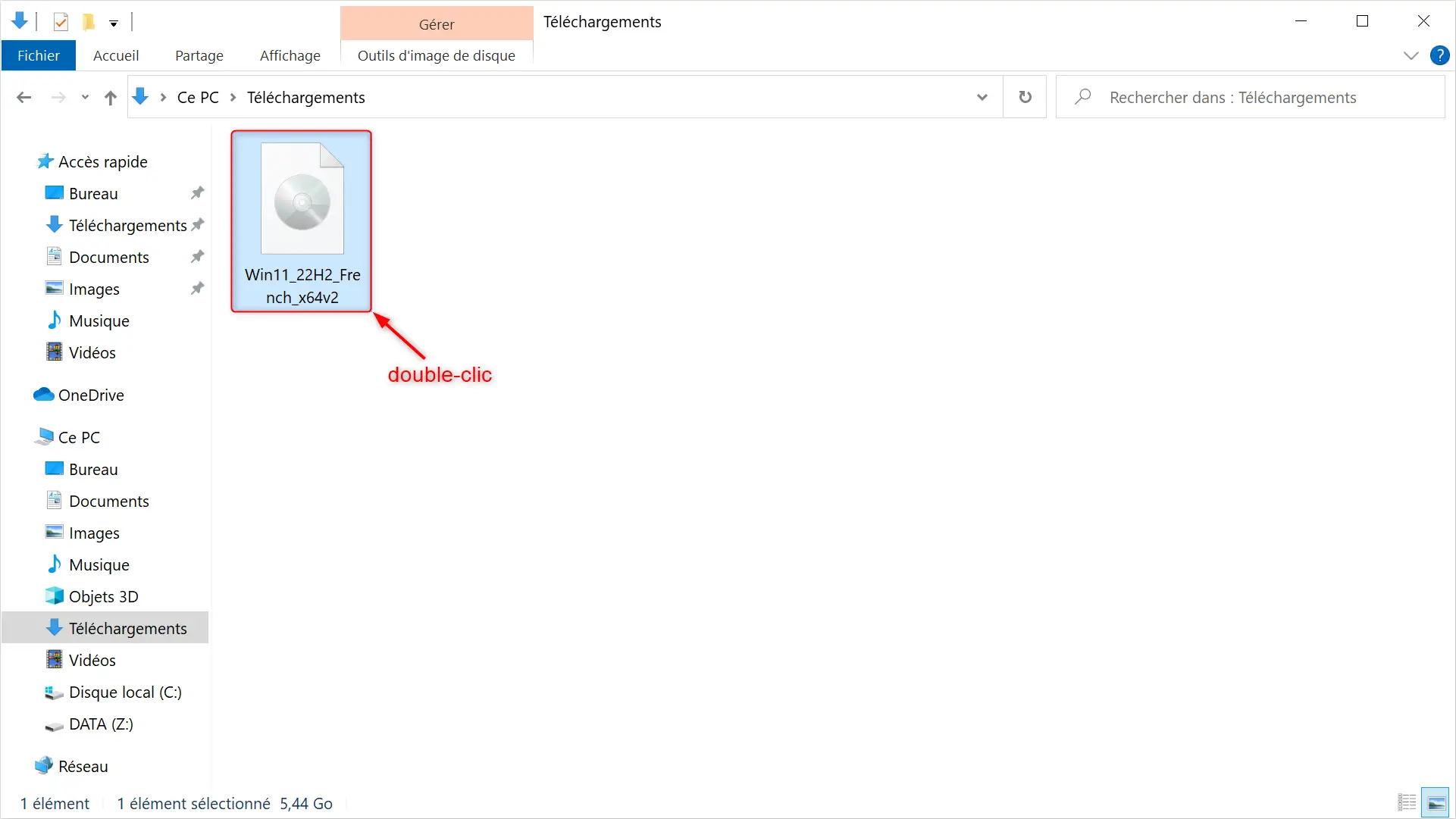The image size is (1456, 819).
Task: Open Bureau under Ce PC
Action: pyautogui.click(x=93, y=469)
